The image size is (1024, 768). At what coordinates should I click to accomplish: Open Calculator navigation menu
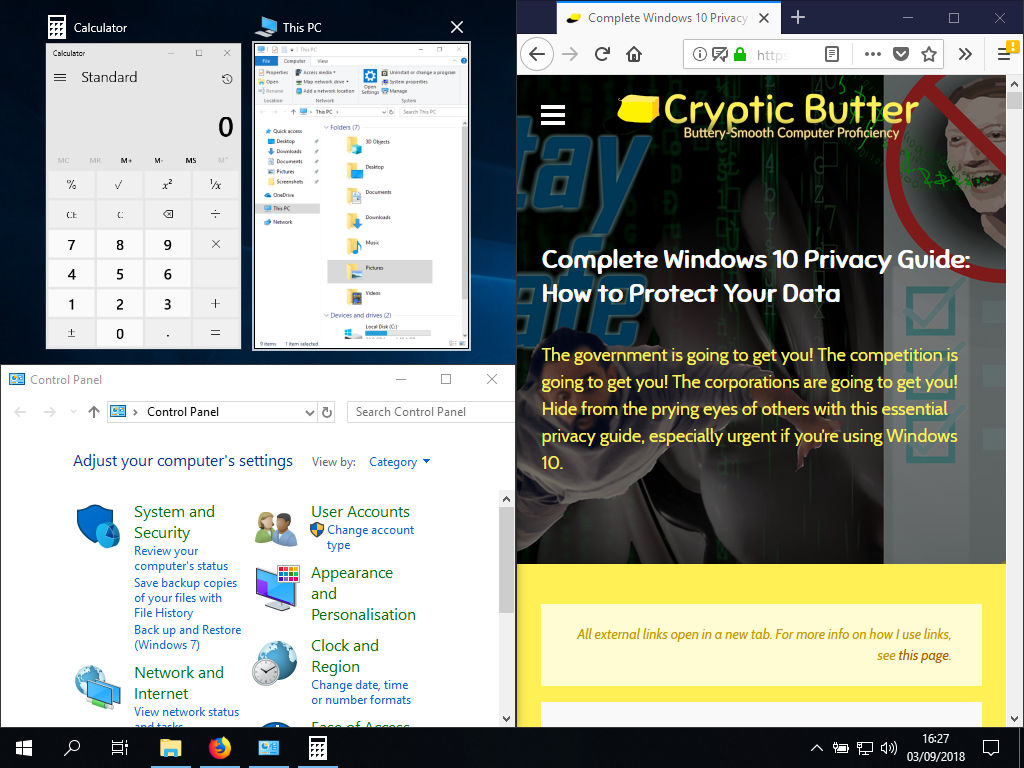pos(60,77)
